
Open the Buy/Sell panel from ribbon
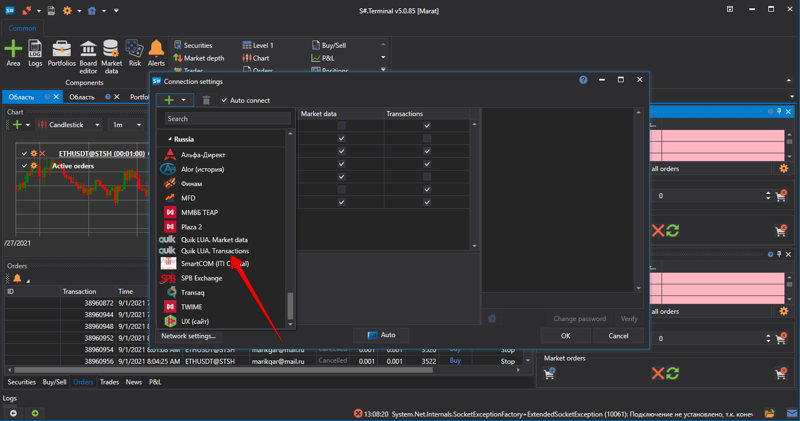(329, 45)
